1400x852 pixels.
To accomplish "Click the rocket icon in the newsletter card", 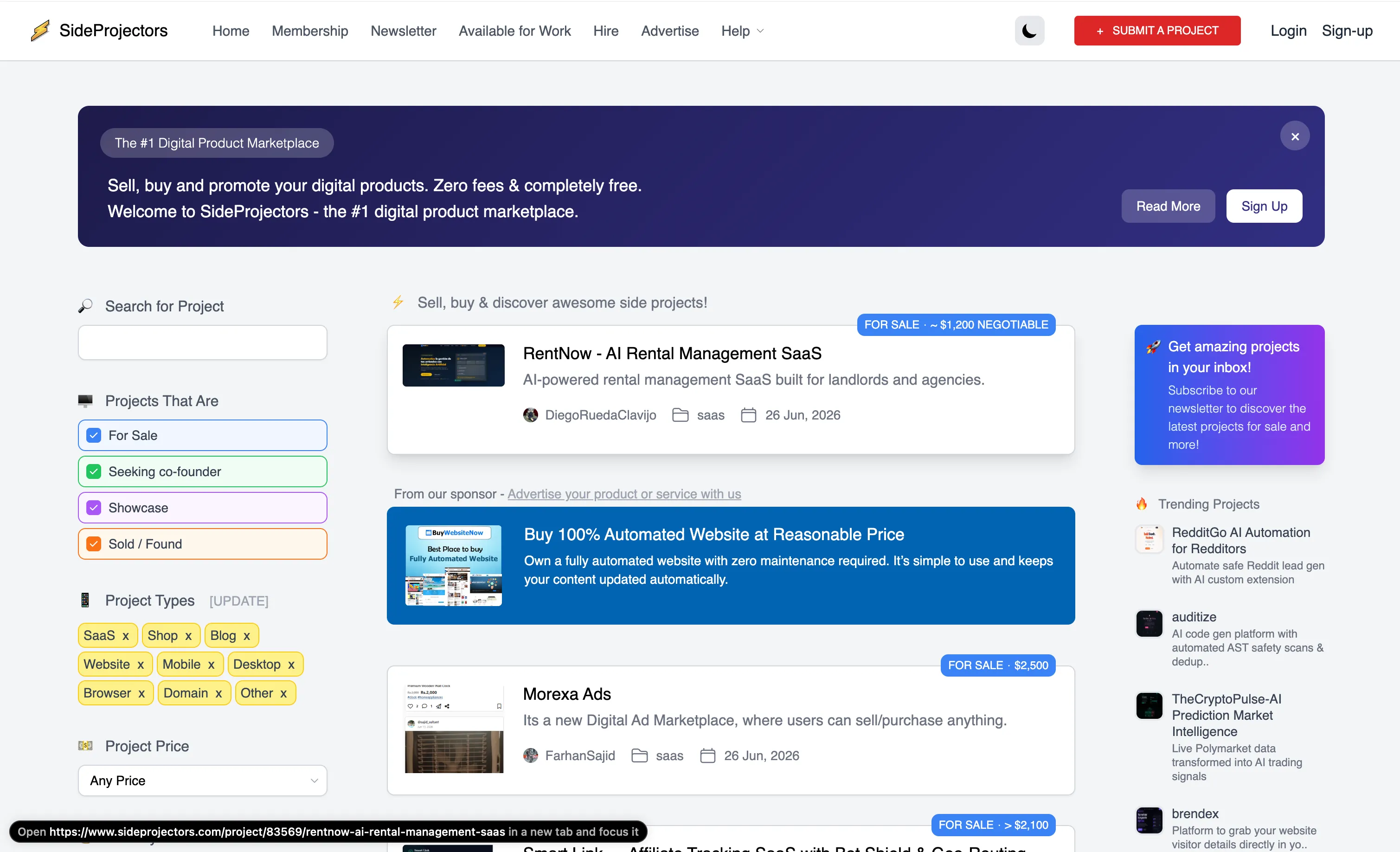I will coord(1153,347).
